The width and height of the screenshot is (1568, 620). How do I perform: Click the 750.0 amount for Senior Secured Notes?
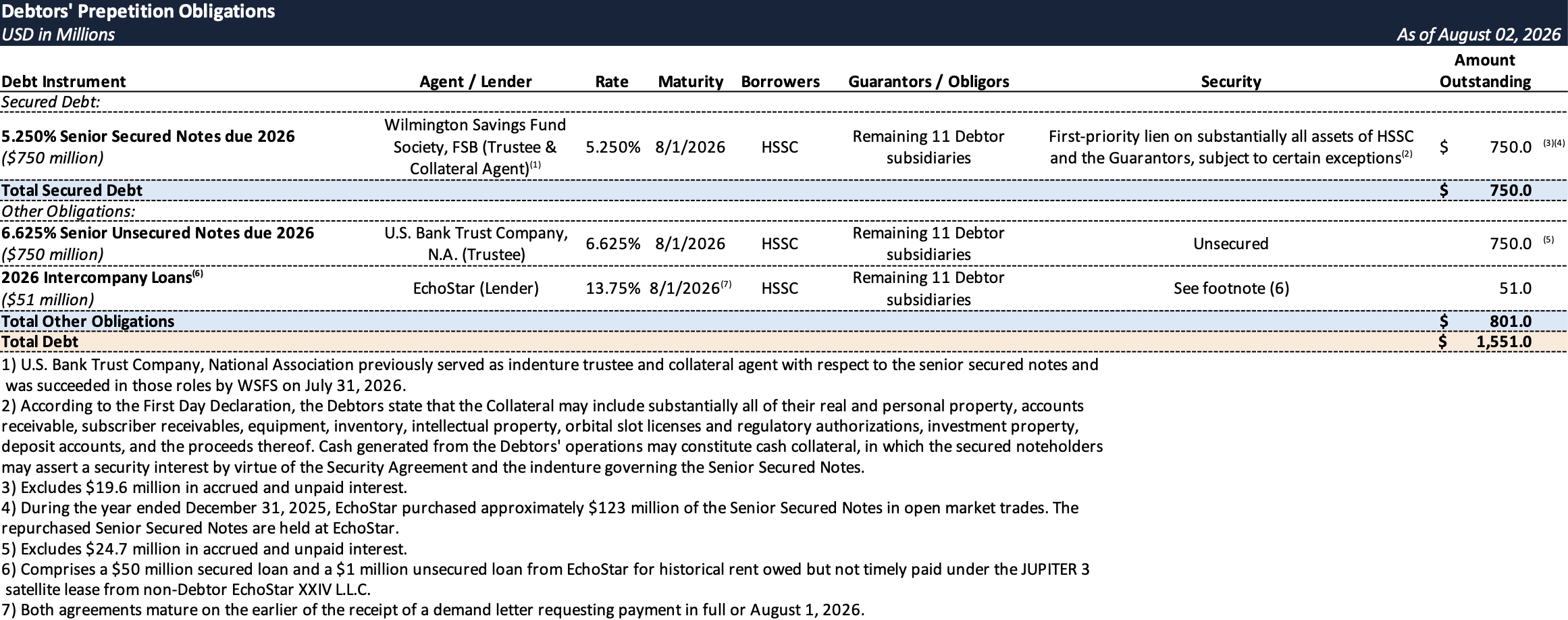point(1511,147)
